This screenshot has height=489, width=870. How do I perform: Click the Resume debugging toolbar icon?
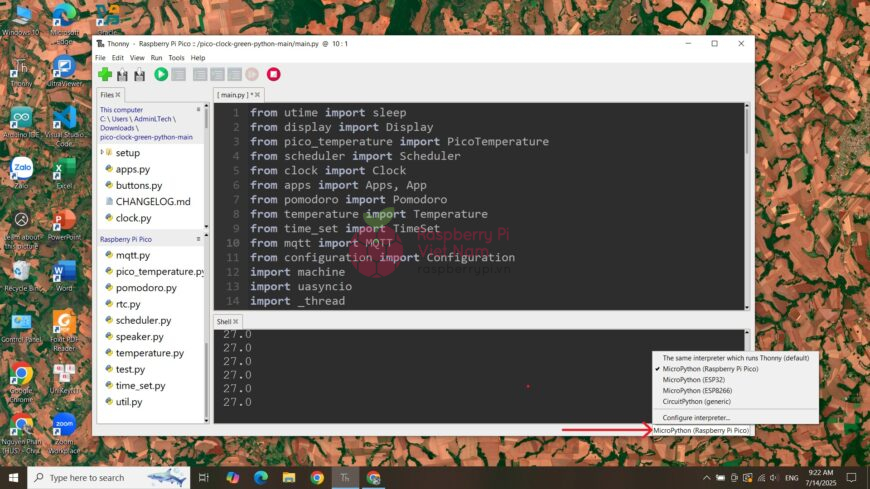tap(252, 75)
